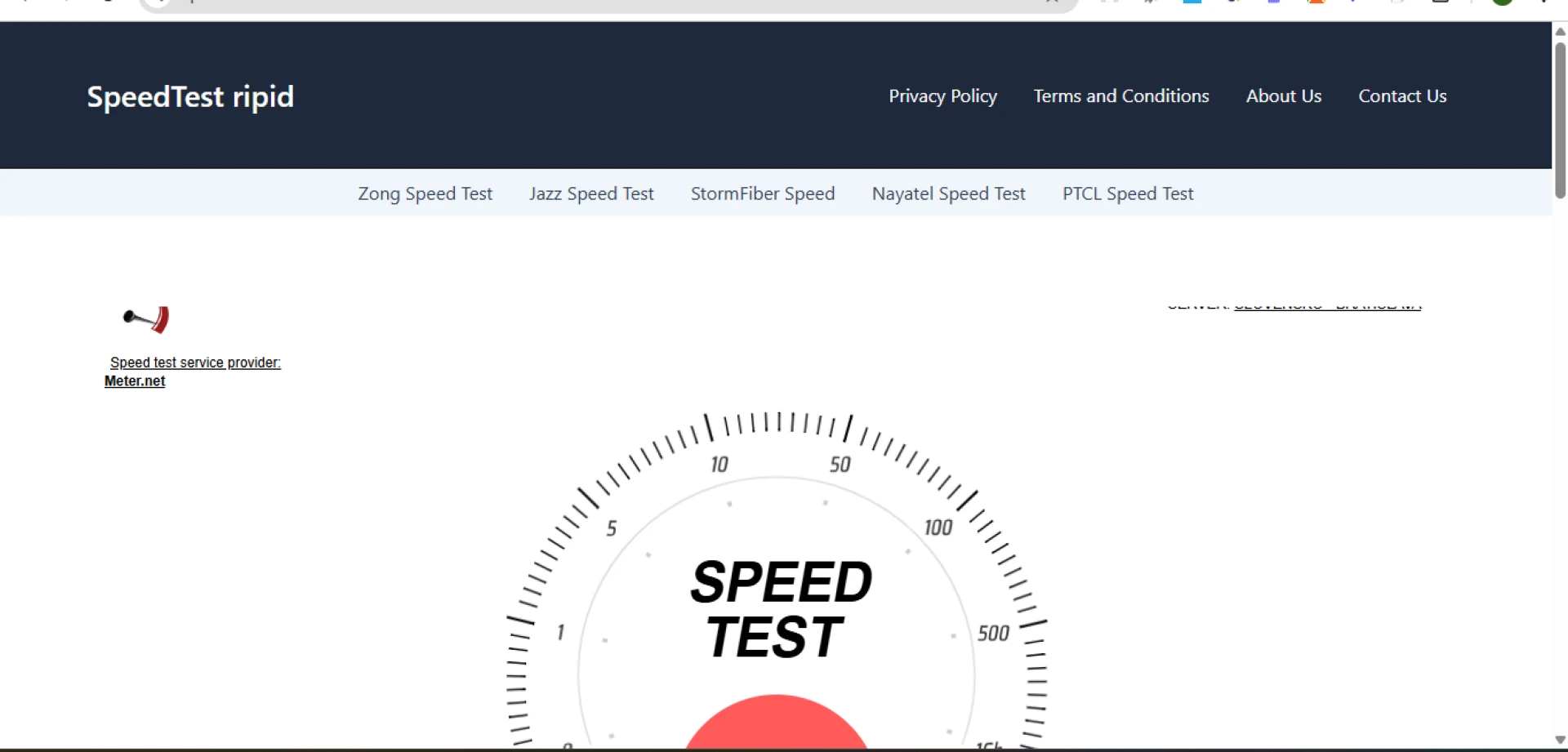Open the browser menu at the far top right
This screenshot has height=752, width=1568.
[x=1543, y=3]
